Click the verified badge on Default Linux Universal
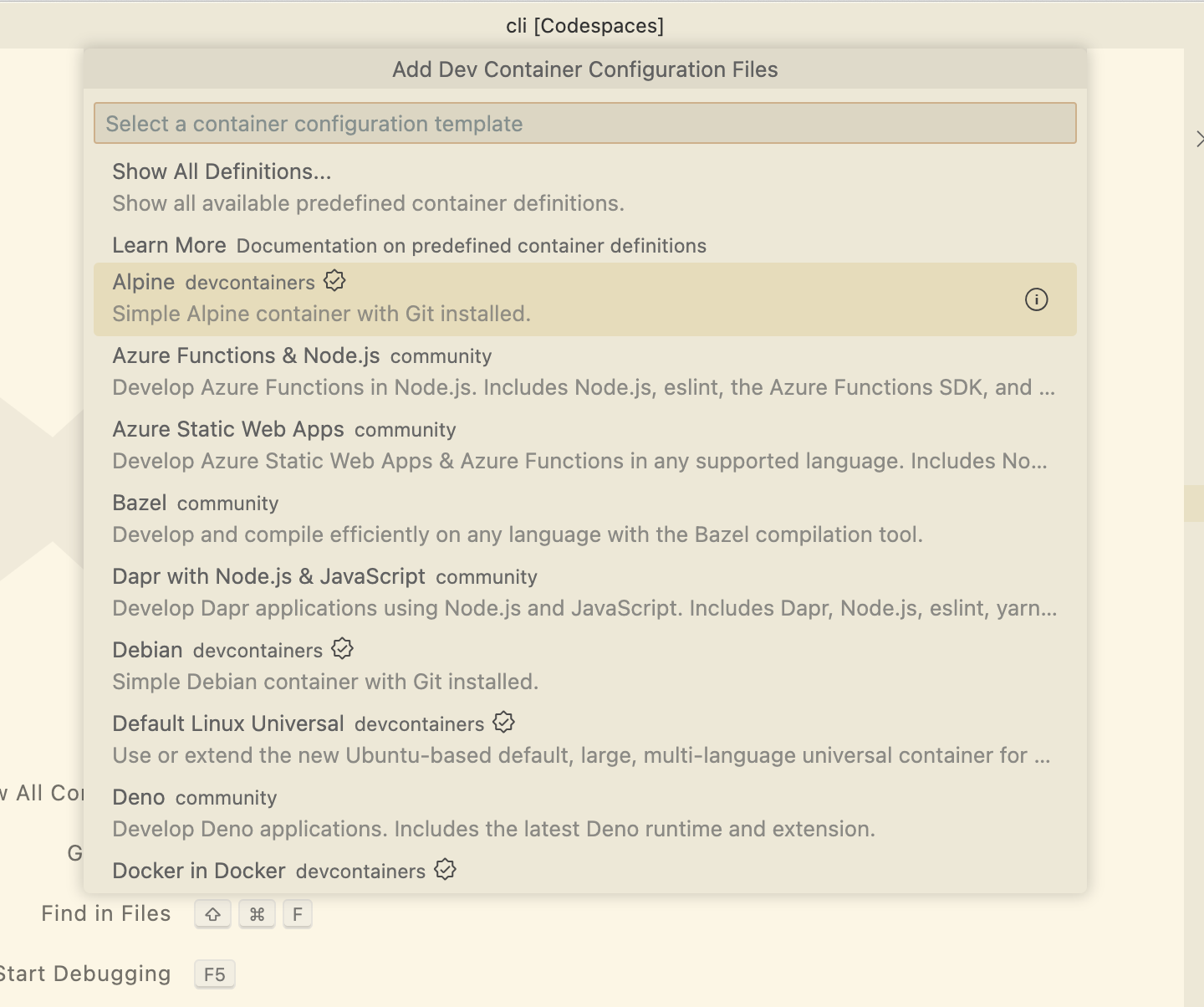The width and height of the screenshot is (1204, 1007). pyautogui.click(x=504, y=722)
